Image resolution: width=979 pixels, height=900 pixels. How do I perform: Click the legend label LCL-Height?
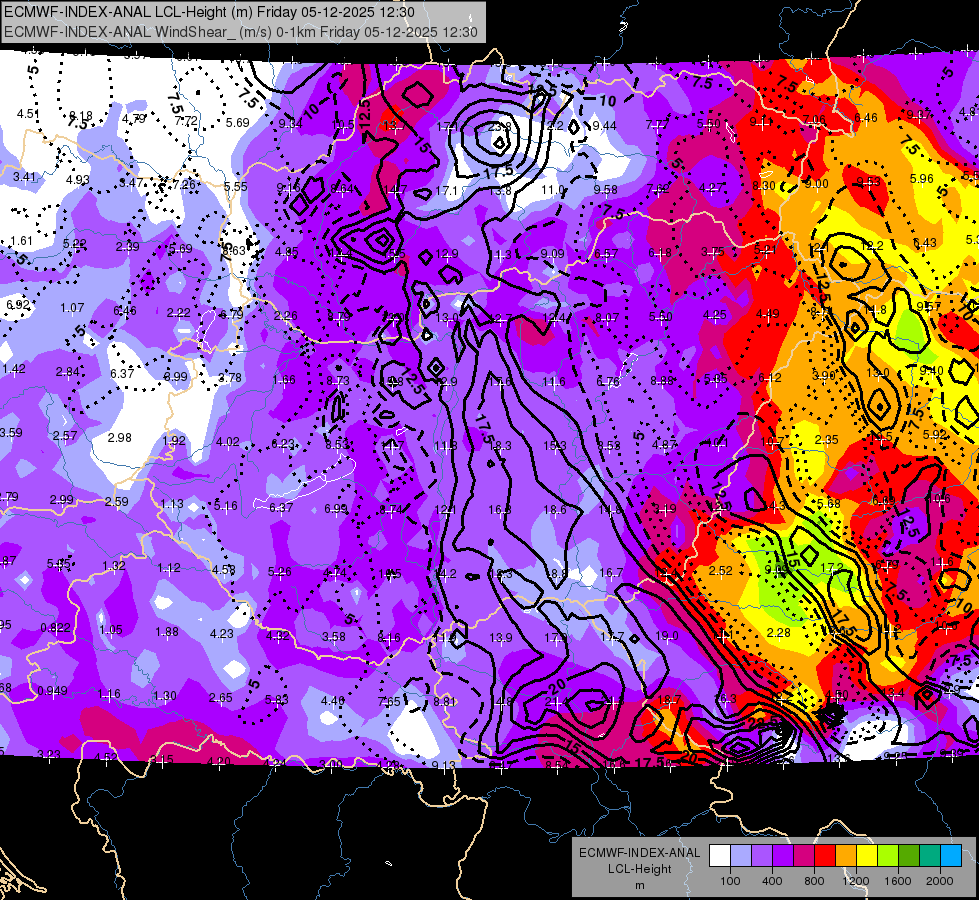click(639, 869)
